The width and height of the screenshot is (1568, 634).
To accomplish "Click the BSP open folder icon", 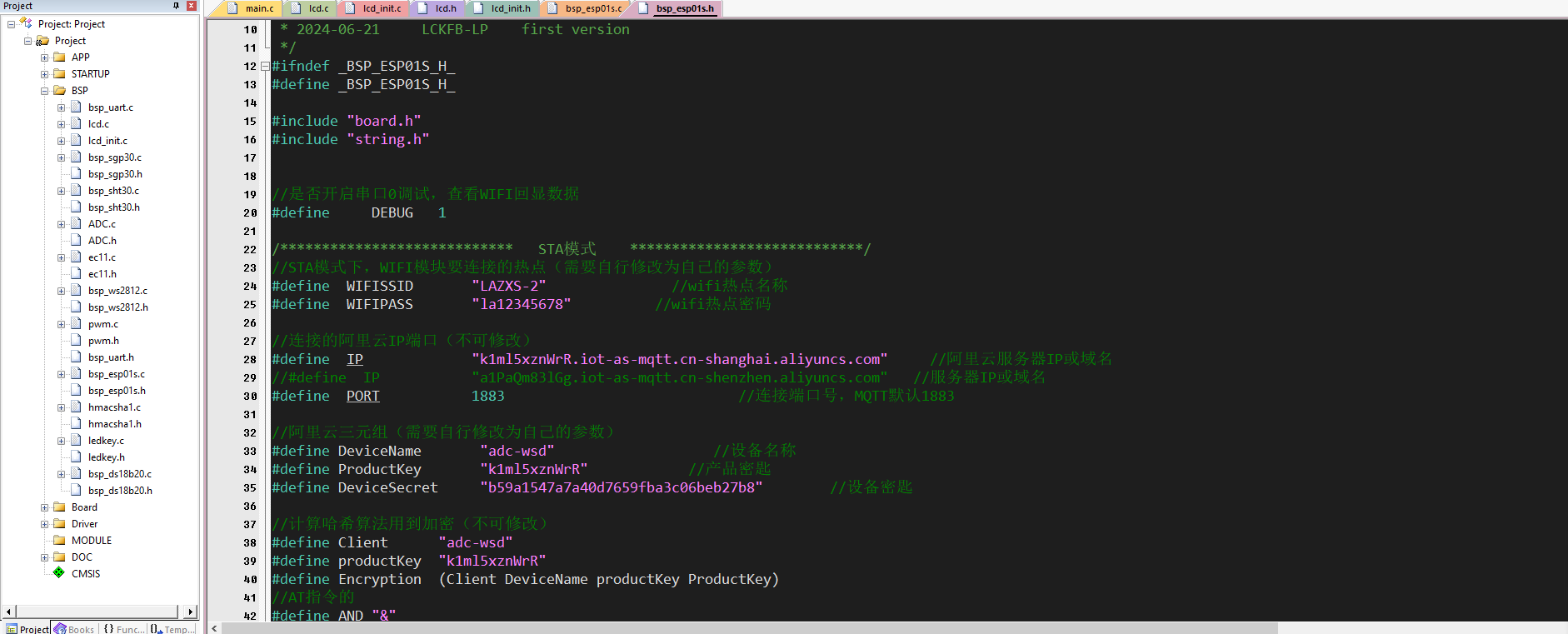I will click(59, 91).
